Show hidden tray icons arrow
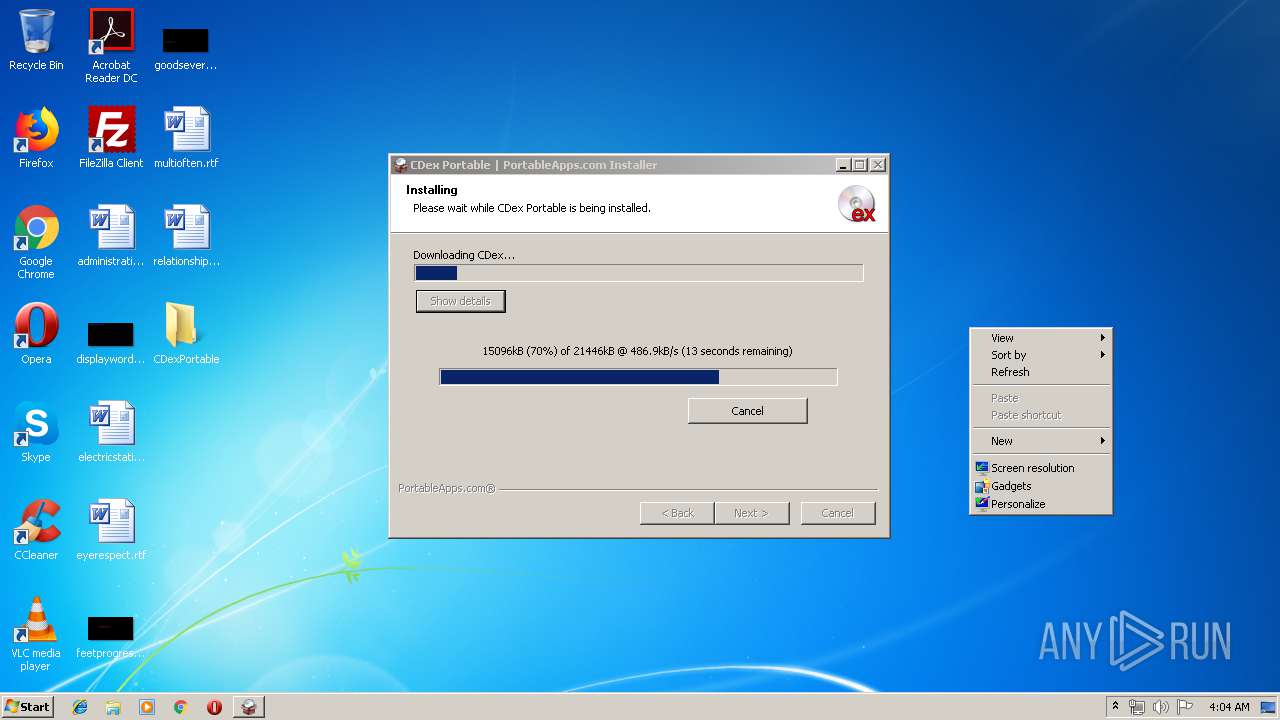This screenshot has height=720, width=1280. coord(1115,707)
